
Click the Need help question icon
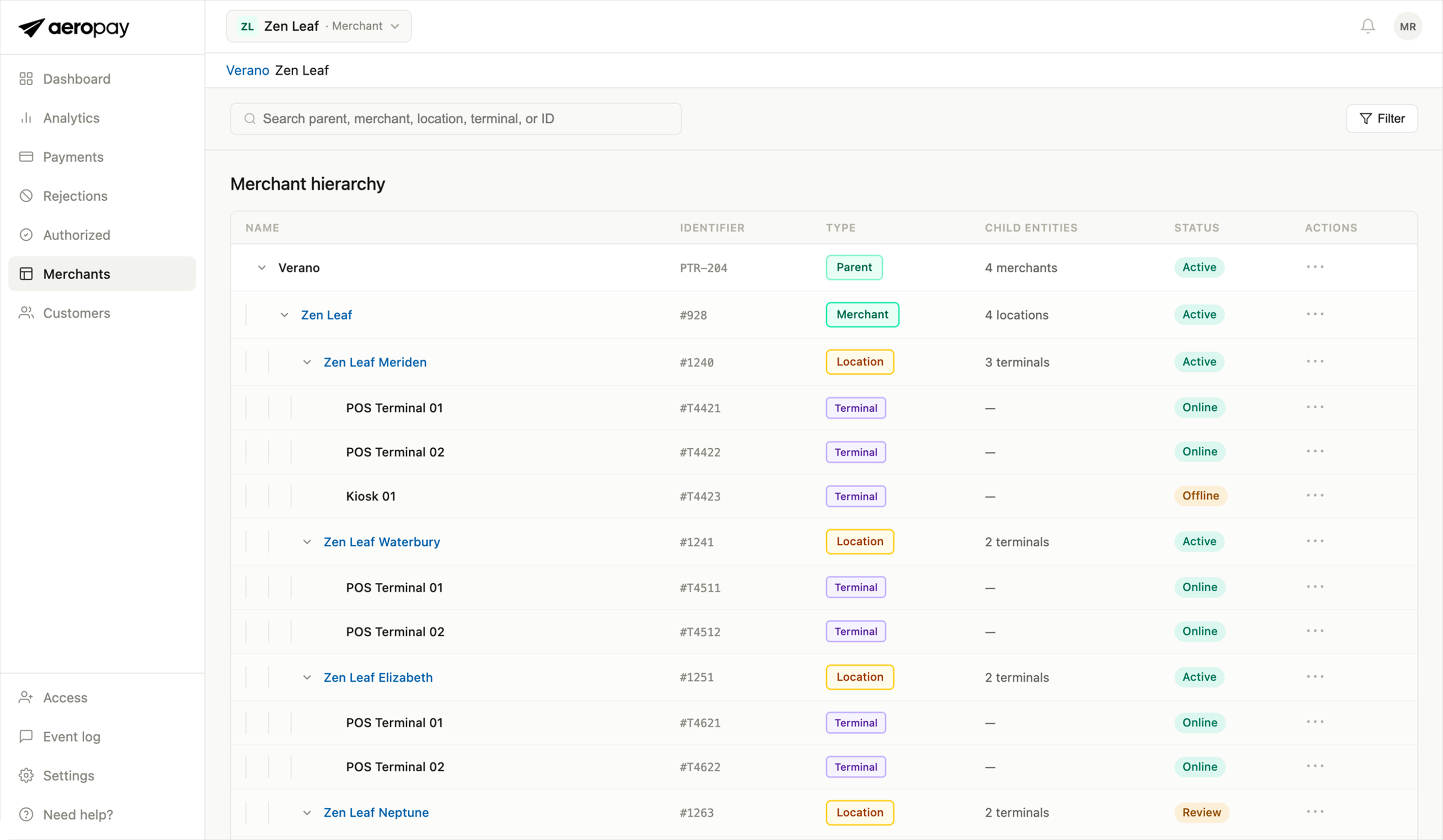[x=26, y=814]
